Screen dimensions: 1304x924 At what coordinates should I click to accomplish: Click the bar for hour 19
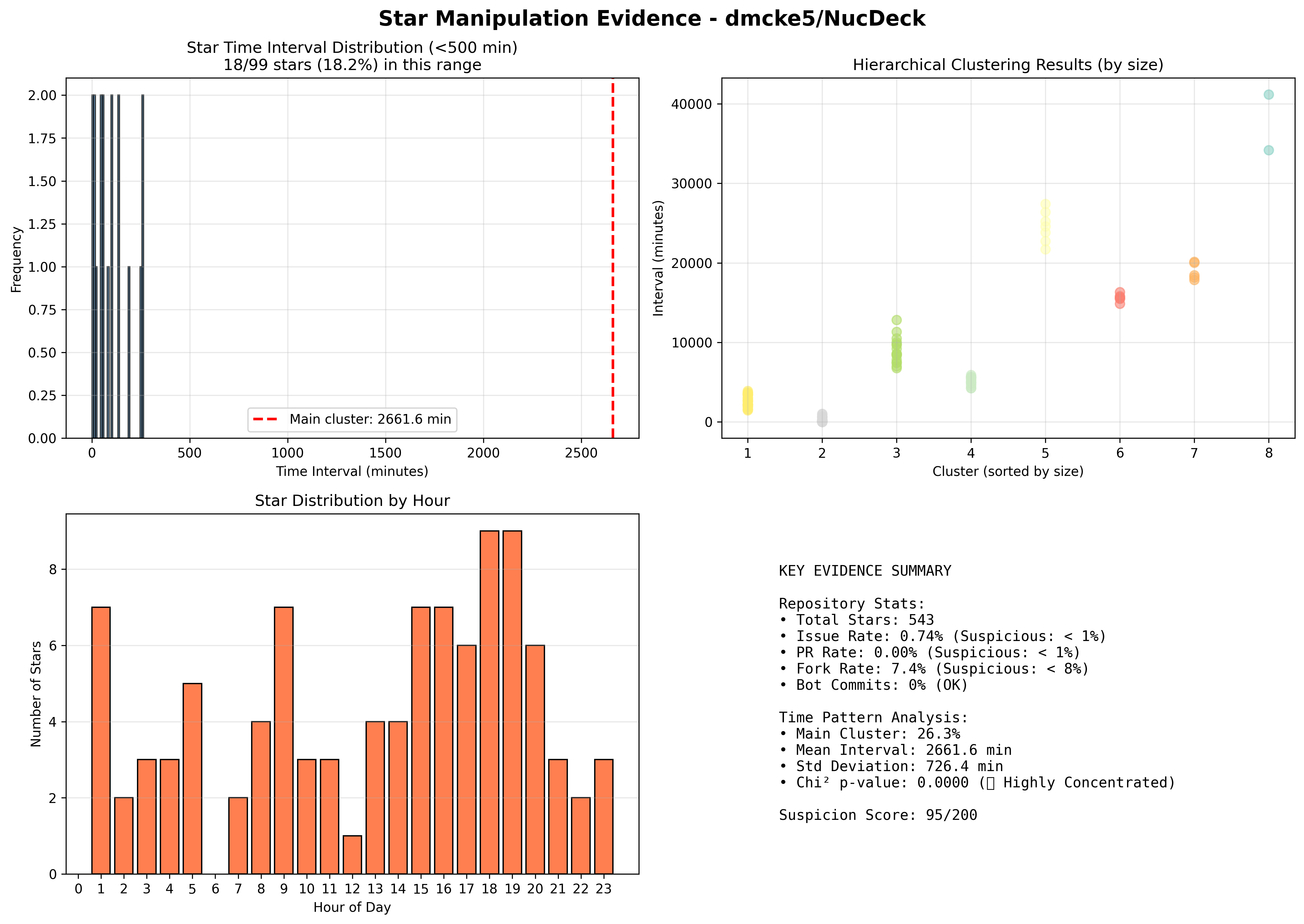tap(512, 702)
